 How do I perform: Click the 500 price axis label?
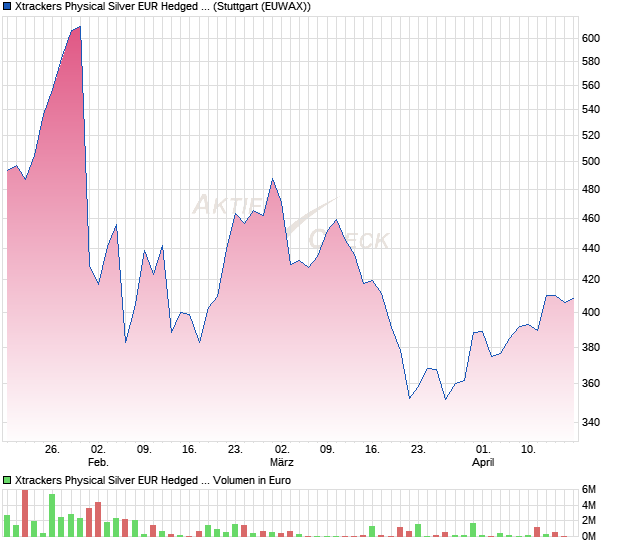(590, 161)
